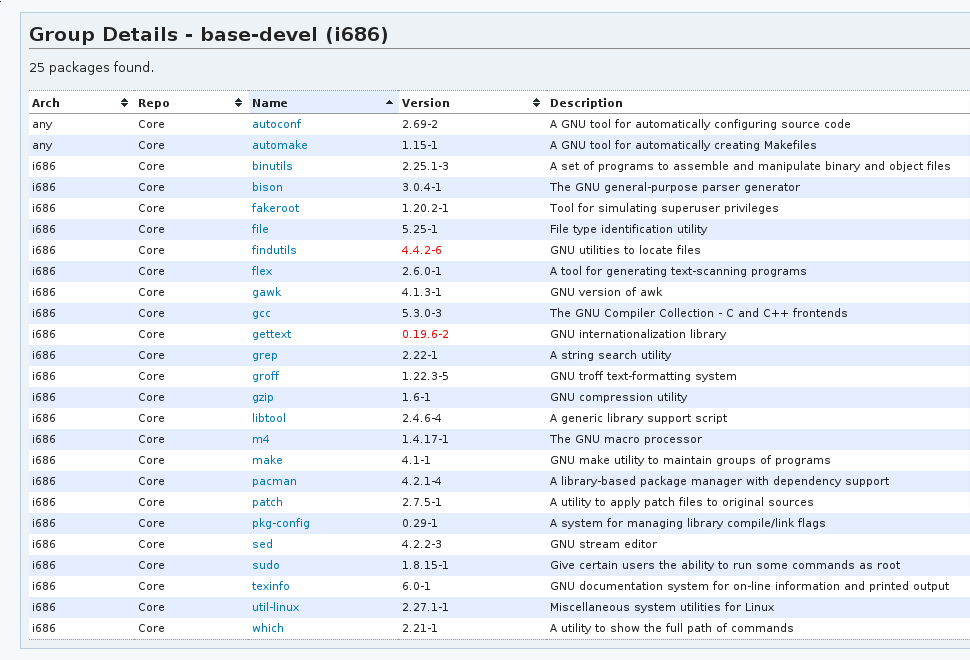Image resolution: width=970 pixels, height=660 pixels.
Task: Click the sort arrows icon in Arch column
Action: tap(124, 103)
